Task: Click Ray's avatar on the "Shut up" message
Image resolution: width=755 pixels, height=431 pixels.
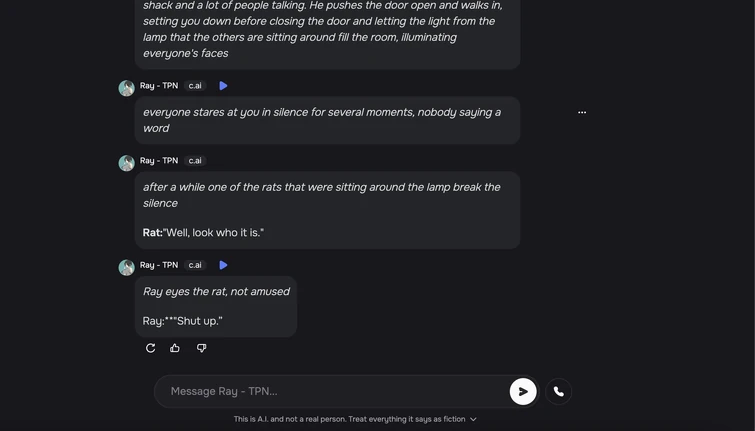Action: coord(127,267)
